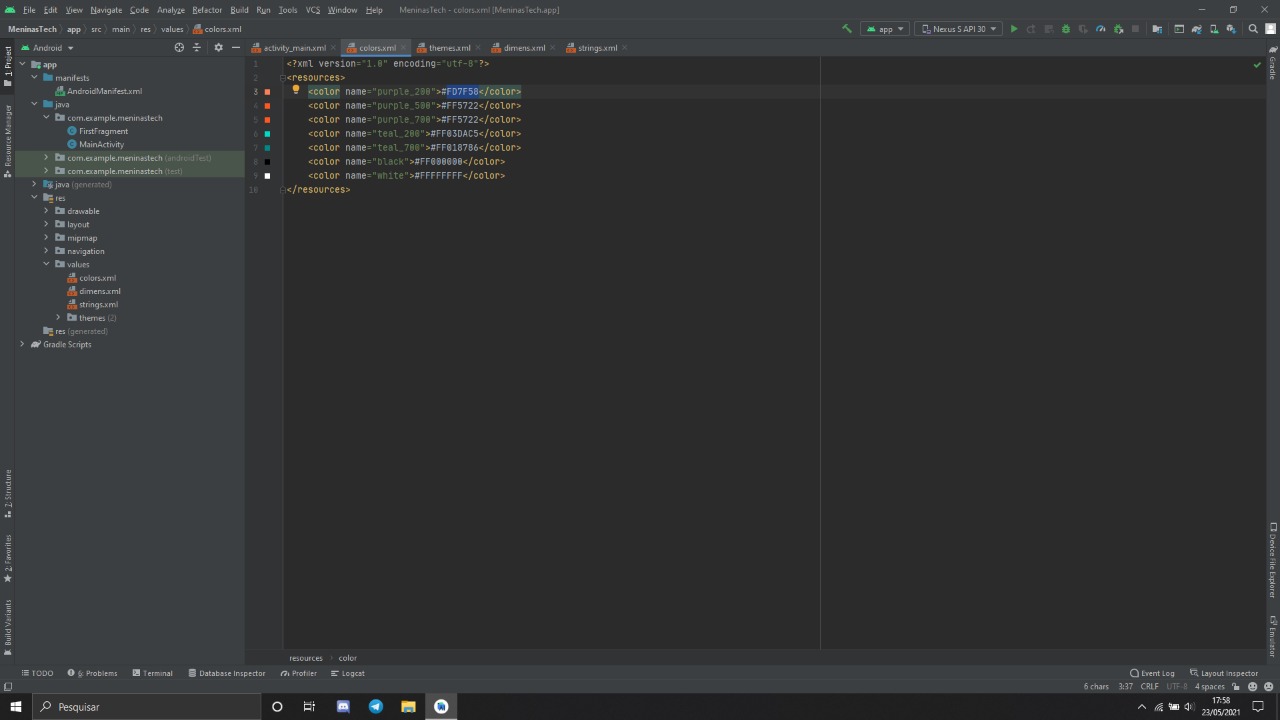The image size is (1280, 720).
Task: Click the Make Project hammer icon
Action: 847,29
